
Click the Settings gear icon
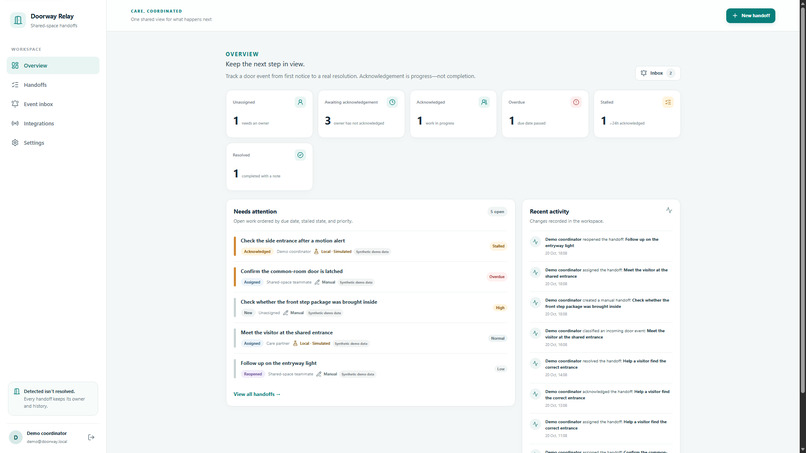(x=15, y=143)
